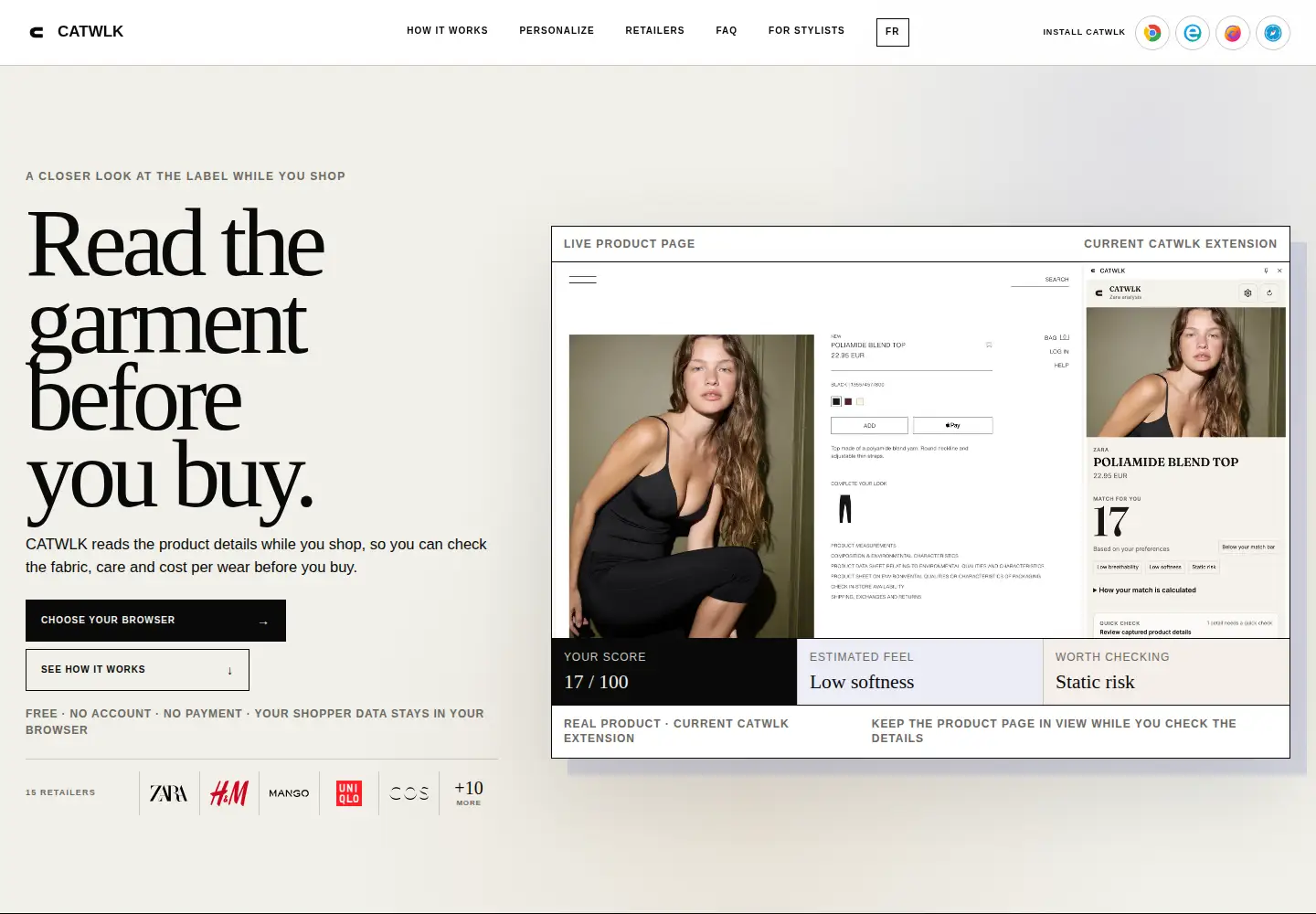Click the CATWLK logo in header
This screenshot has width=1316, height=914.
77,32
